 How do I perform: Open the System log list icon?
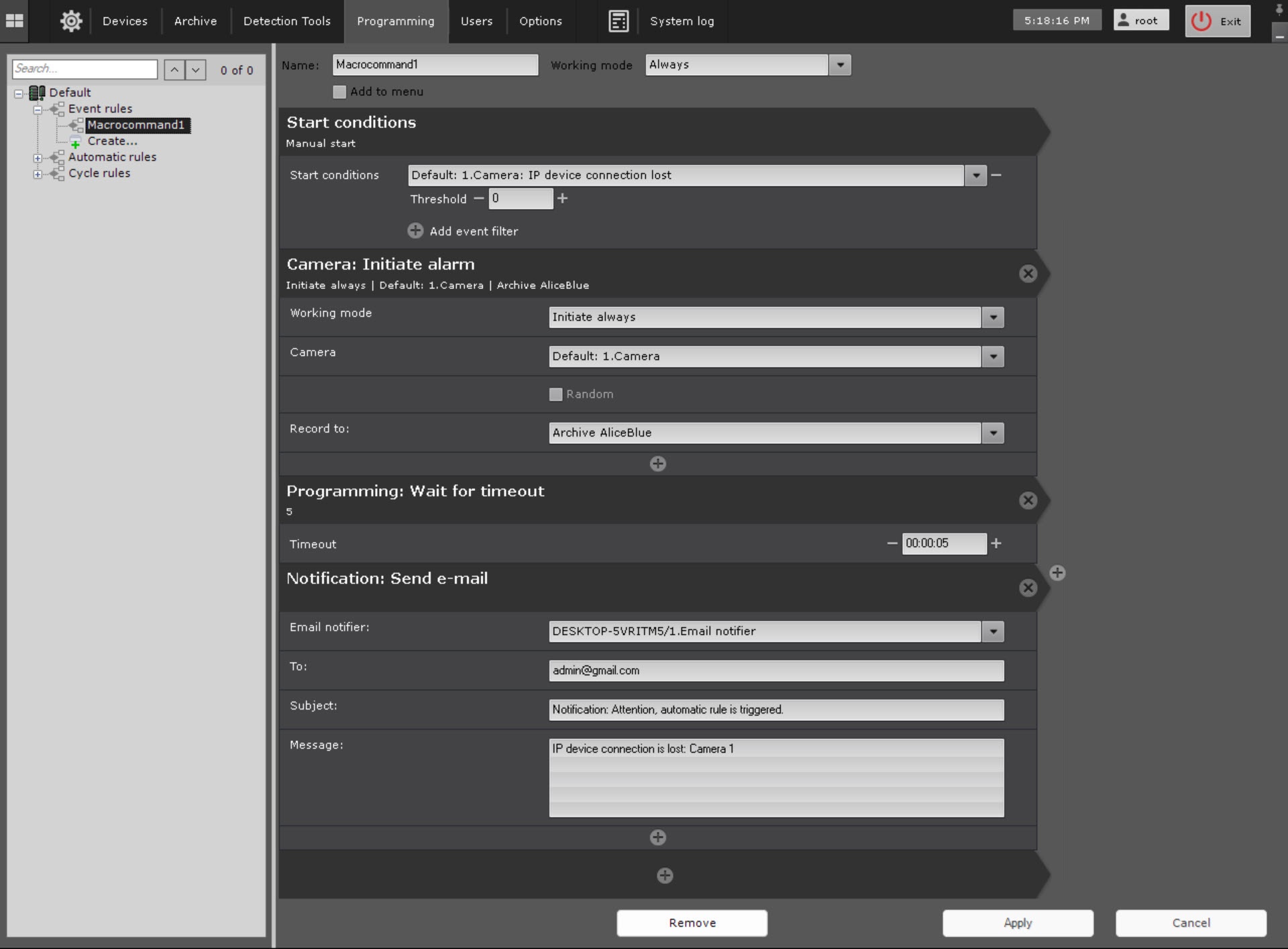(x=619, y=21)
